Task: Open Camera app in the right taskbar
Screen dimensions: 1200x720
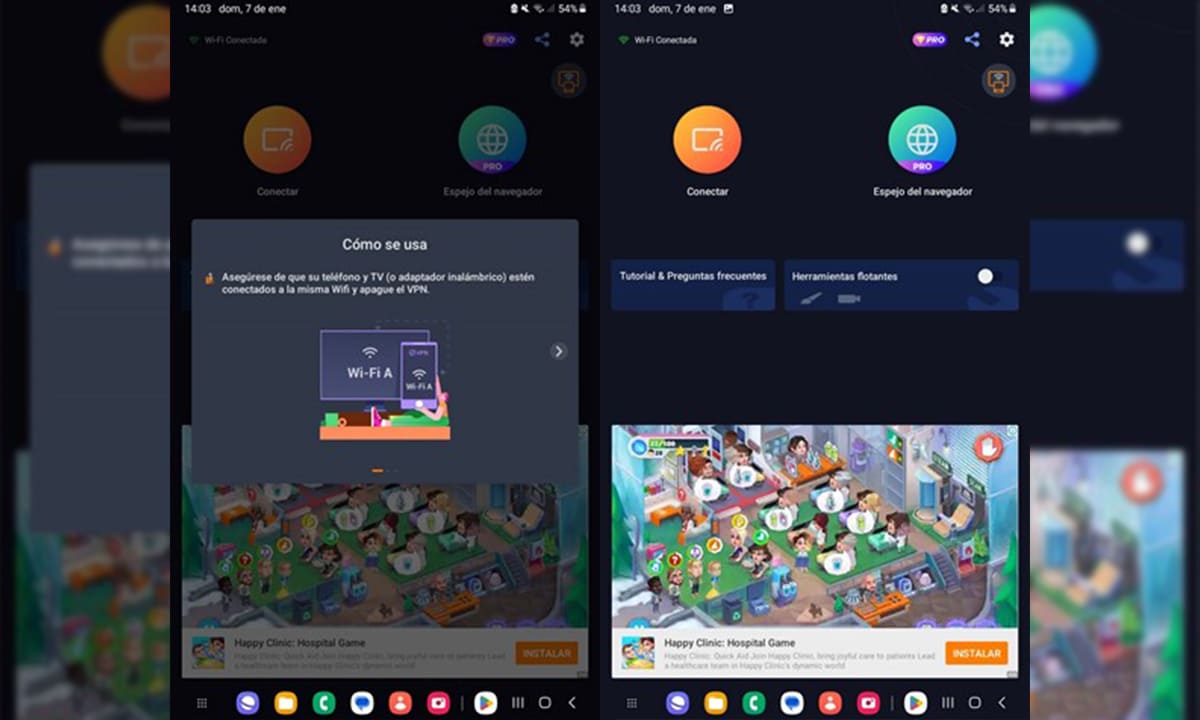Action: [868, 703]
